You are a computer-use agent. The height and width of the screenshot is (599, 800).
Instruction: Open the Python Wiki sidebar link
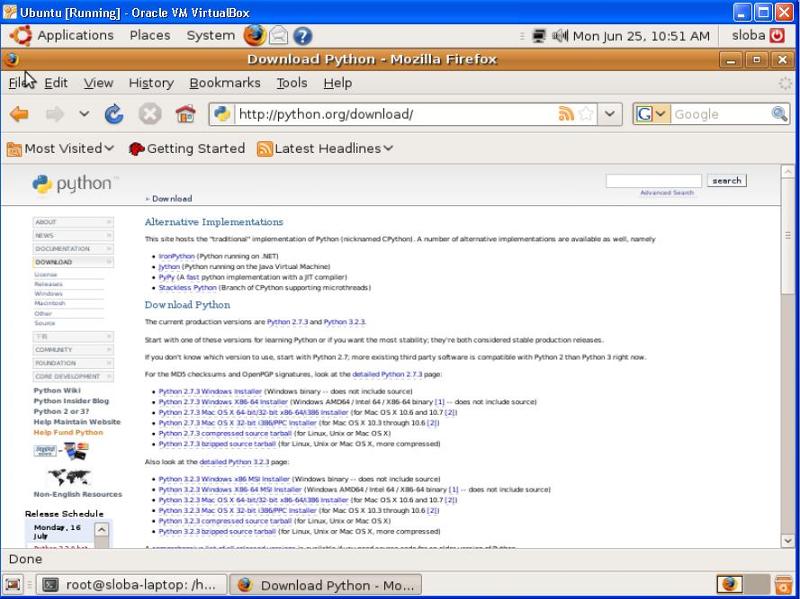tap(57, 390)
